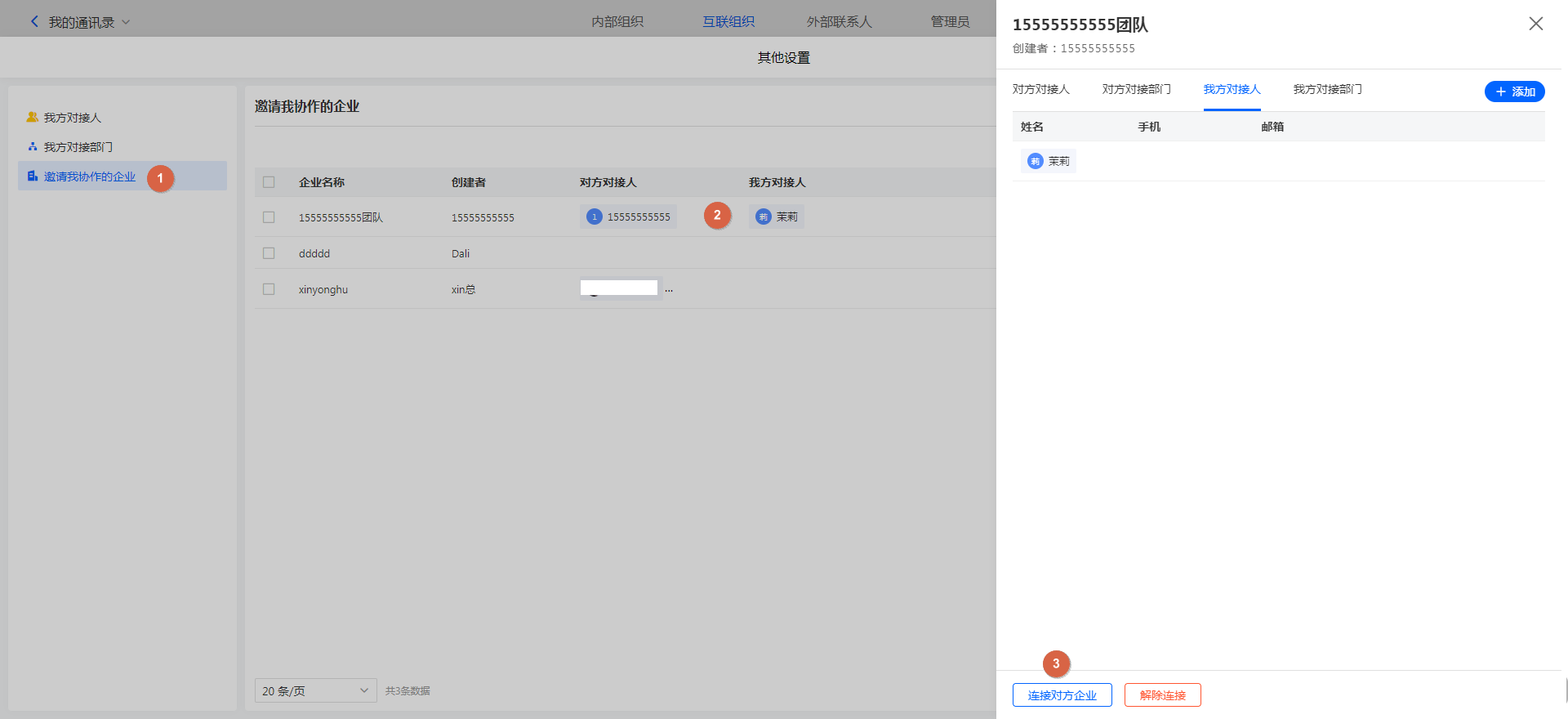The image size is (1568, 719).
Task: Check the xinyonghu row checkbox
Action: (x=269, y=289)
